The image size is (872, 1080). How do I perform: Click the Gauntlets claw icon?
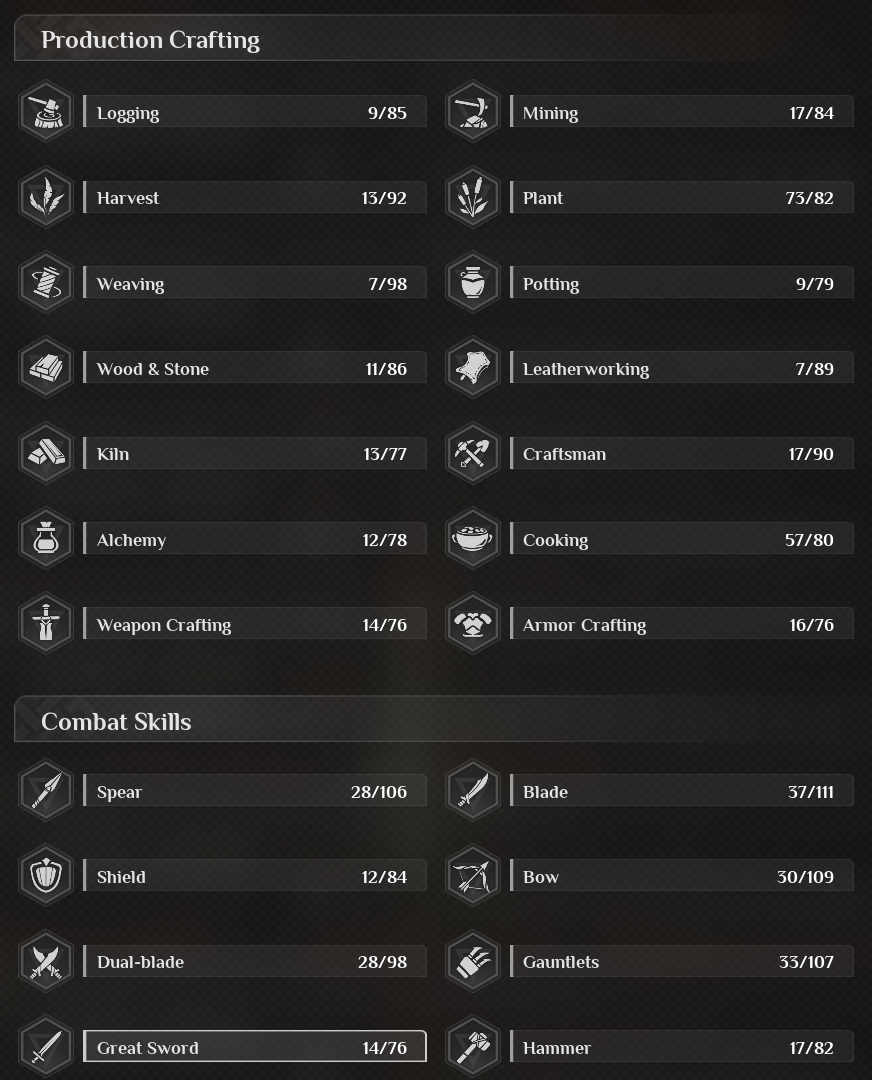pyautogui.click(x=472, y=961)
